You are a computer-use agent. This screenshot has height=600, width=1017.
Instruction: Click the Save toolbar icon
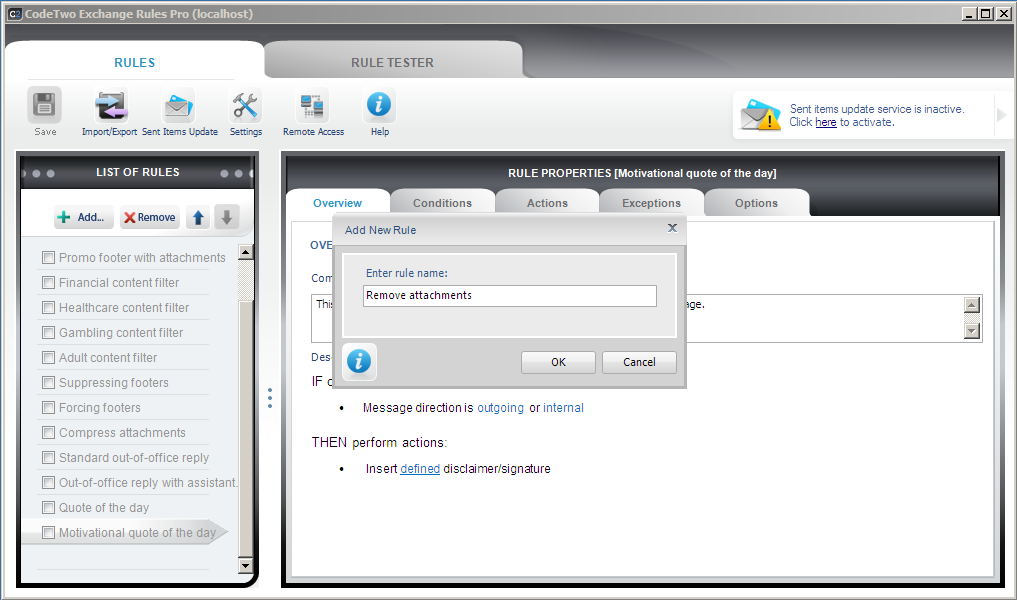pyautogui.click(x=45, y=105)
